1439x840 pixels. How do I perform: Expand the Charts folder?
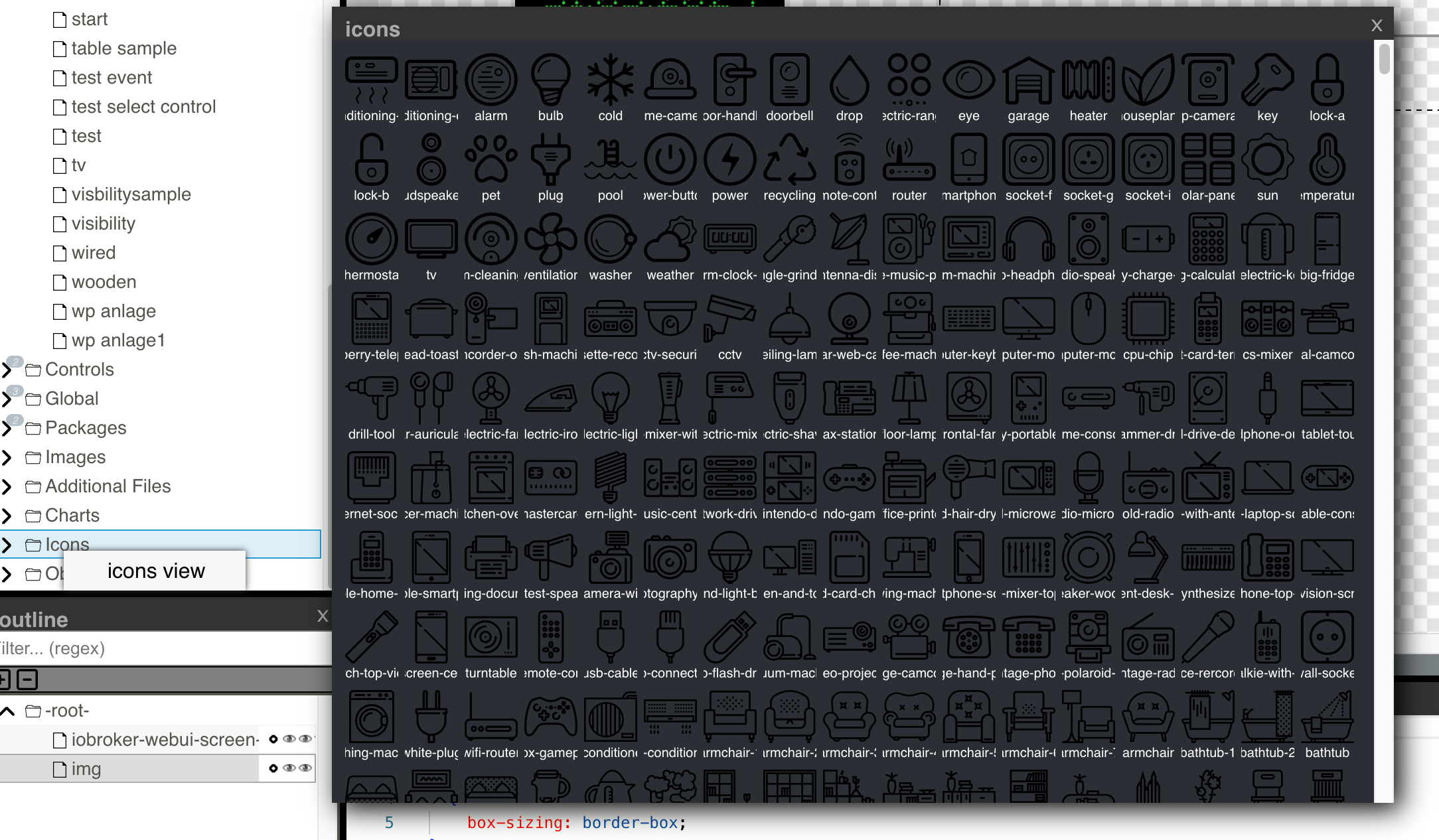[x=7, y=516]
